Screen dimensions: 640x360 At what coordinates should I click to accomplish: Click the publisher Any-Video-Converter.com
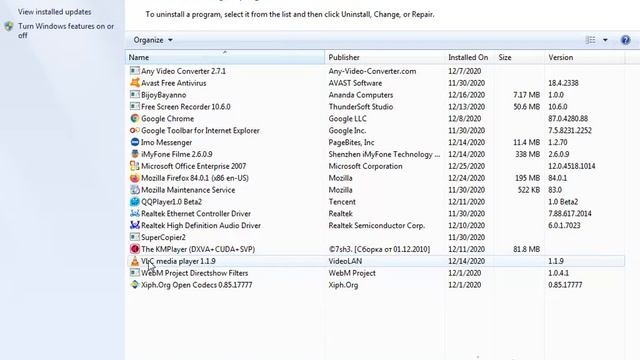(372, 71)
